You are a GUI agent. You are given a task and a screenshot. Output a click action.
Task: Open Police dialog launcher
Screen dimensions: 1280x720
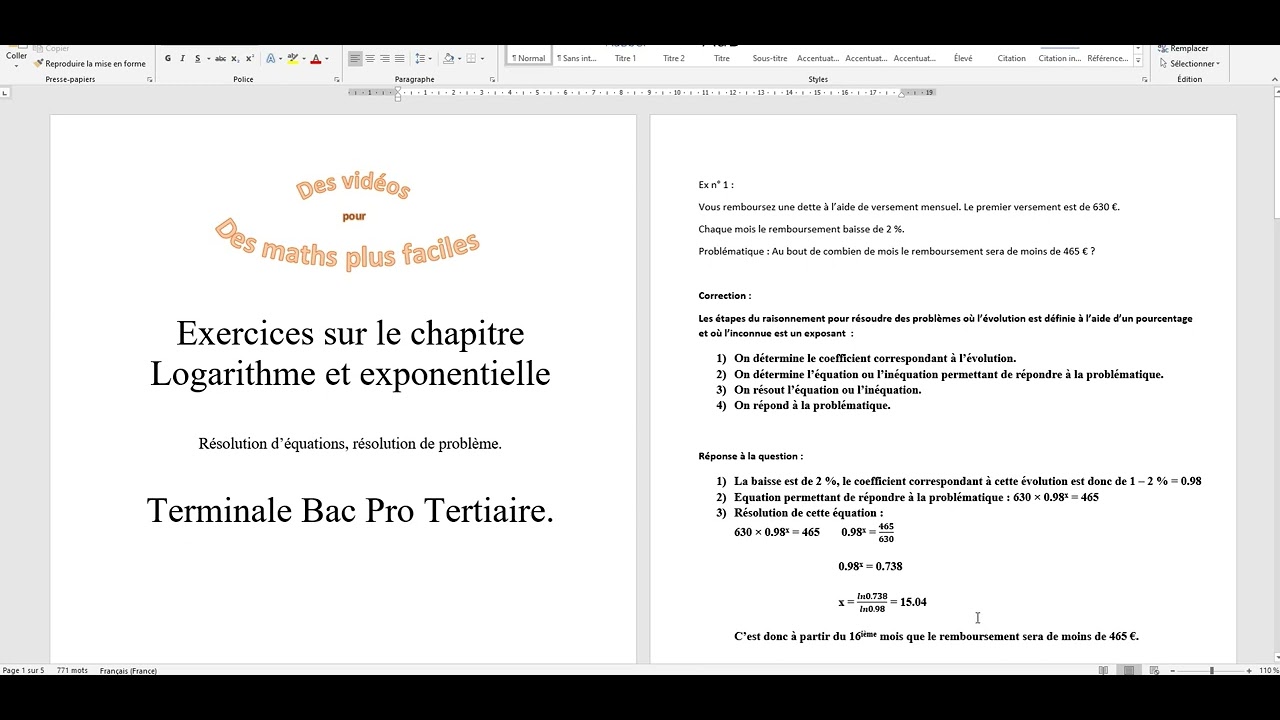coord(337,79)
